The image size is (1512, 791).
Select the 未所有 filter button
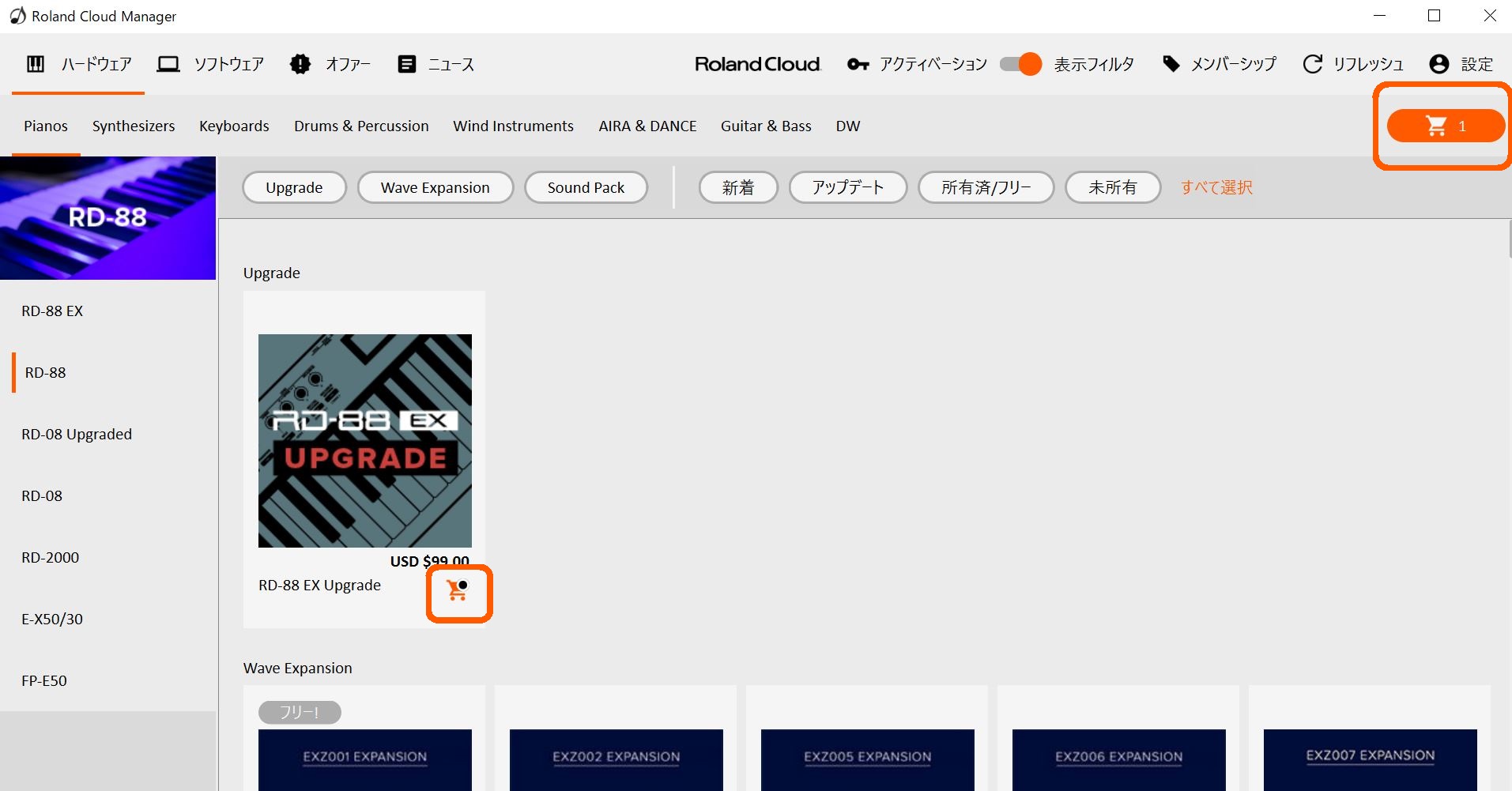pos(1113,187)
